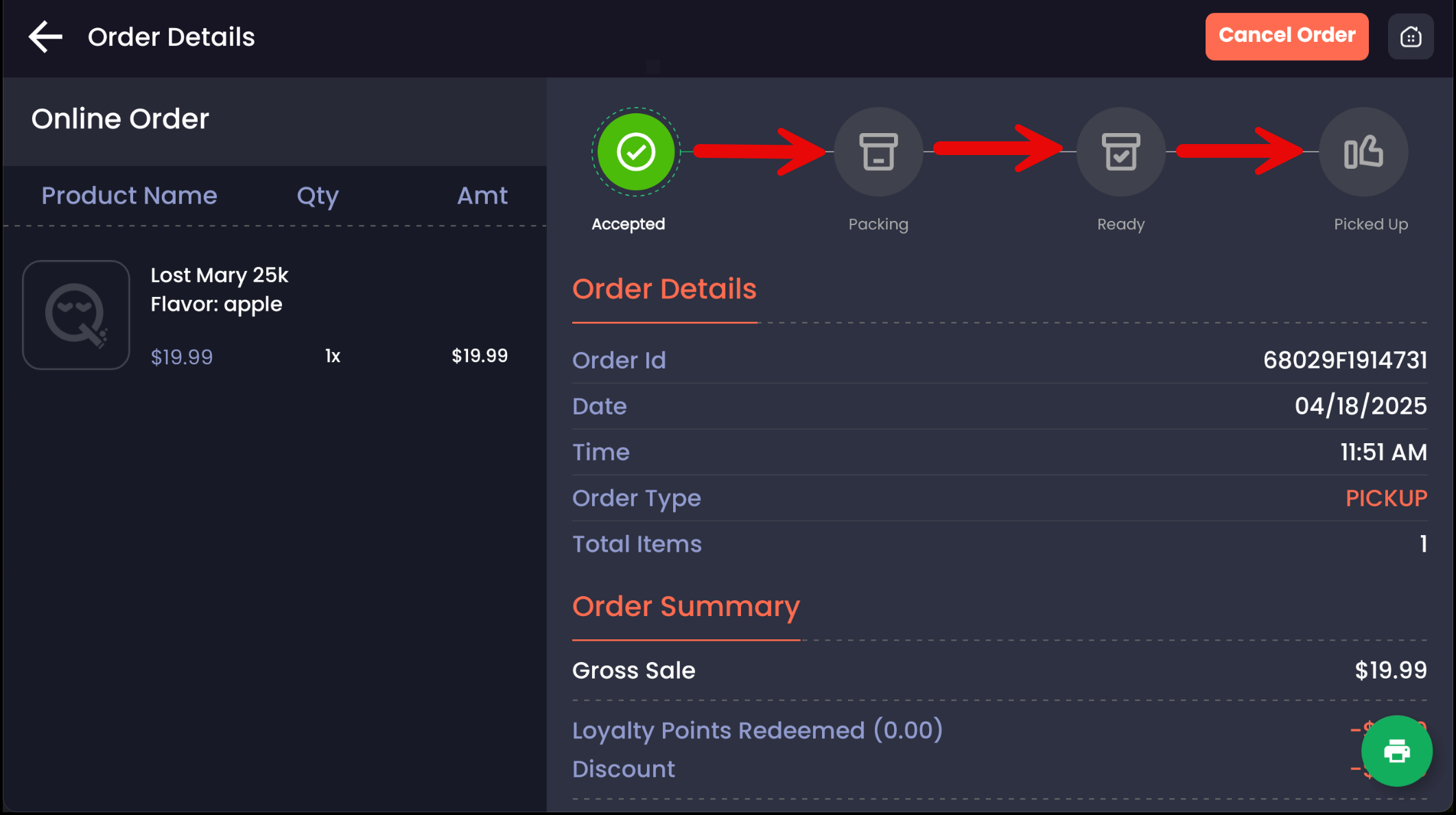Click the Amt column header
The height and width of the screenshot is (815, 1456).
pyautogui.click(x=482, y=196)
